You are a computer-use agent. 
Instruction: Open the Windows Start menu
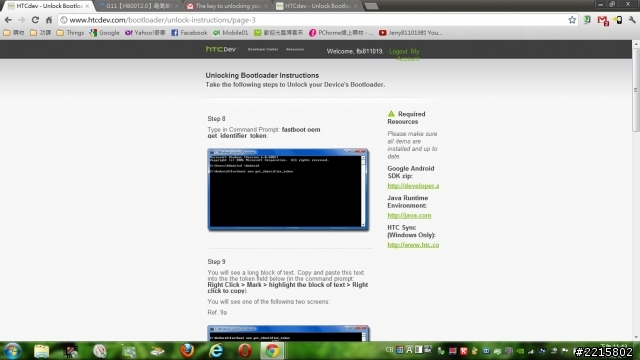click(x=12, y=351)
